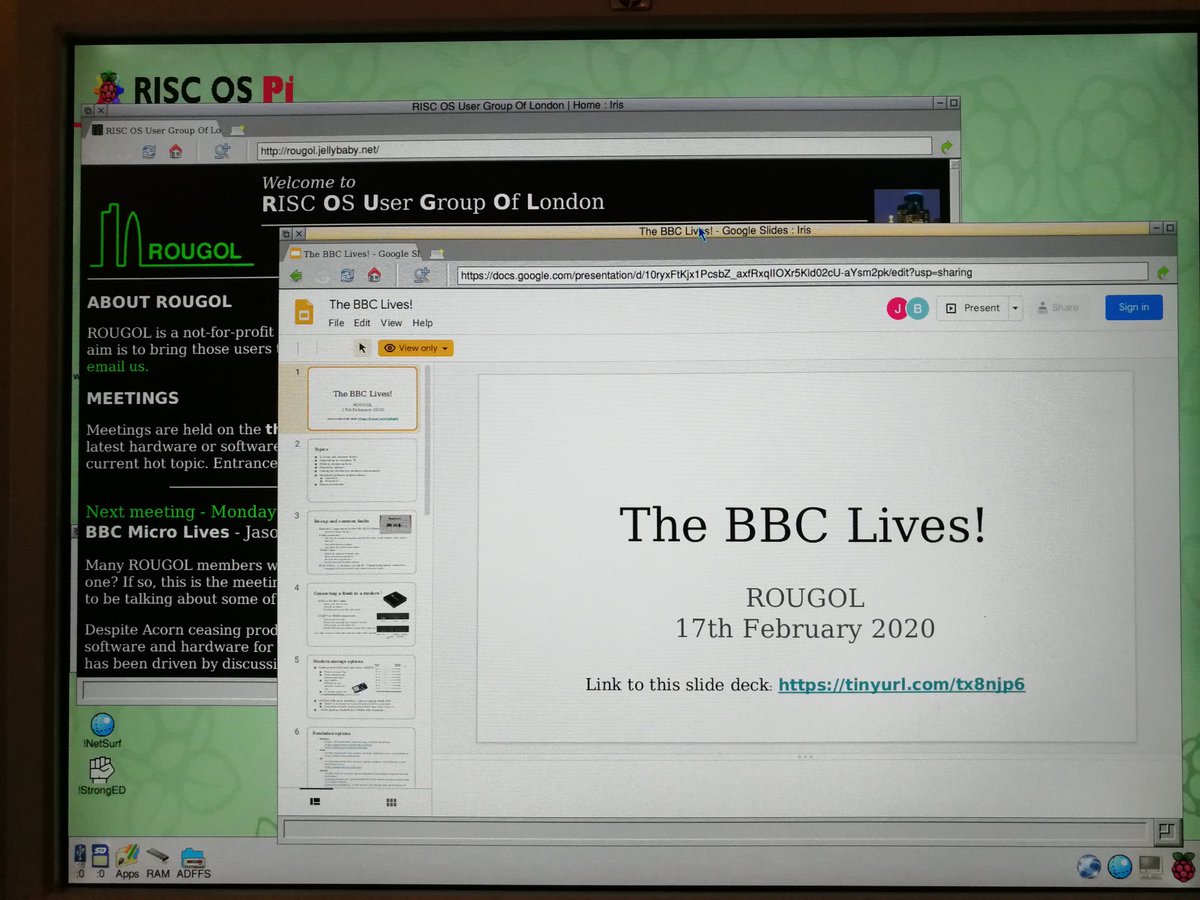Click Next meeting - Monday green text
The width and height of the screenshot is (1200, 900).
pos(181,512)
